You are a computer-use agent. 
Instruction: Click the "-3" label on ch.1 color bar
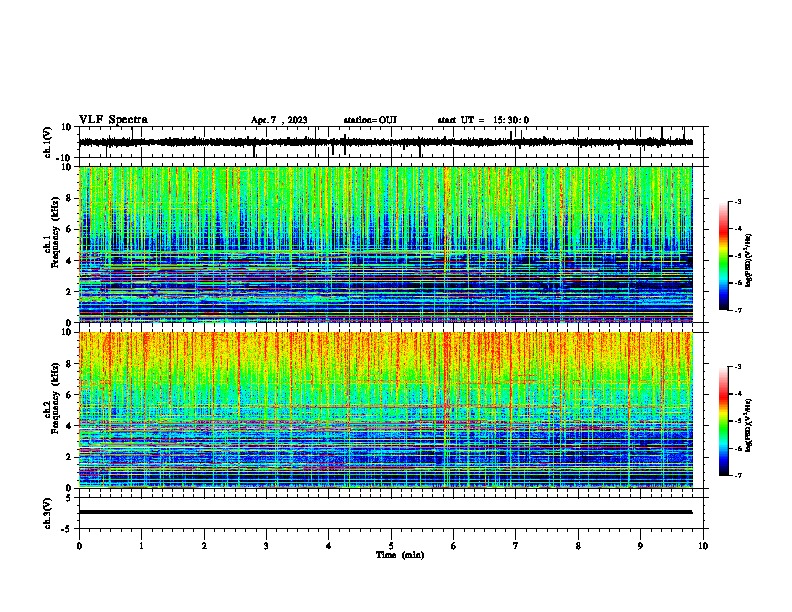click(738, 202)
